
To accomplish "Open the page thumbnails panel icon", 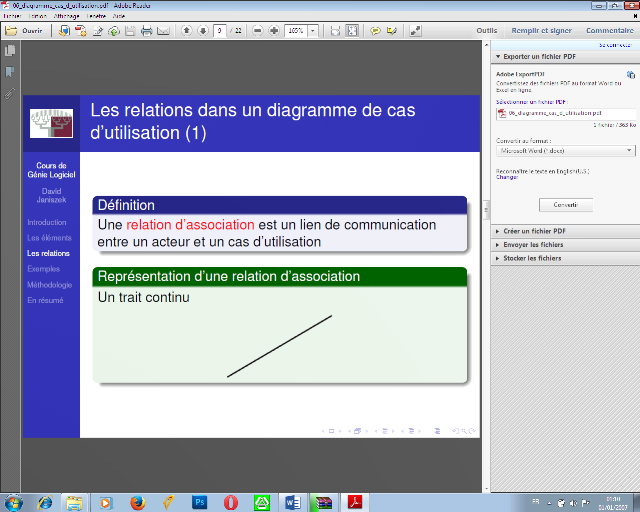I will click(10, 52).
